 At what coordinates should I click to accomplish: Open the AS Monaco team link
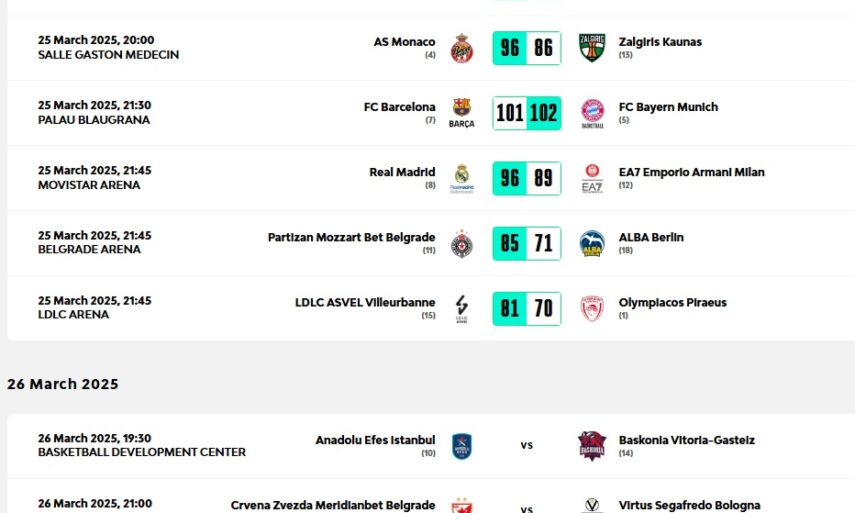[404, 42]
